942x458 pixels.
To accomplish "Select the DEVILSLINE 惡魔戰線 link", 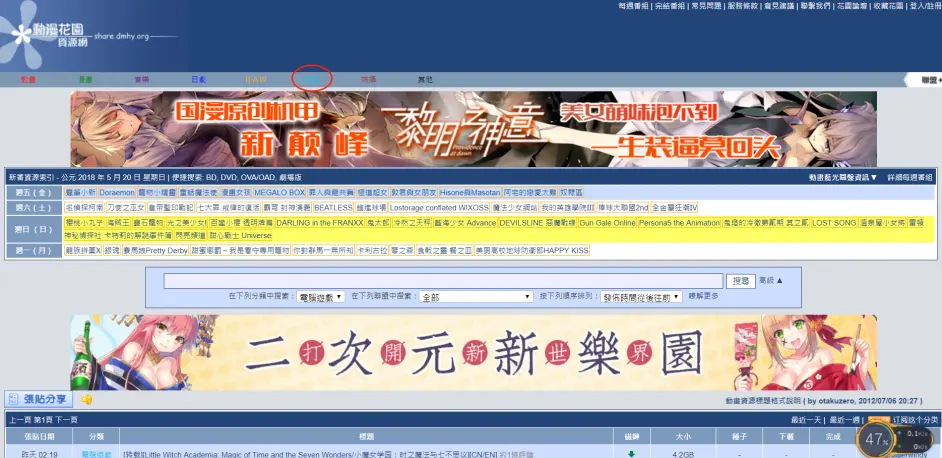I will pyautogui.click(x=537, y=223).
